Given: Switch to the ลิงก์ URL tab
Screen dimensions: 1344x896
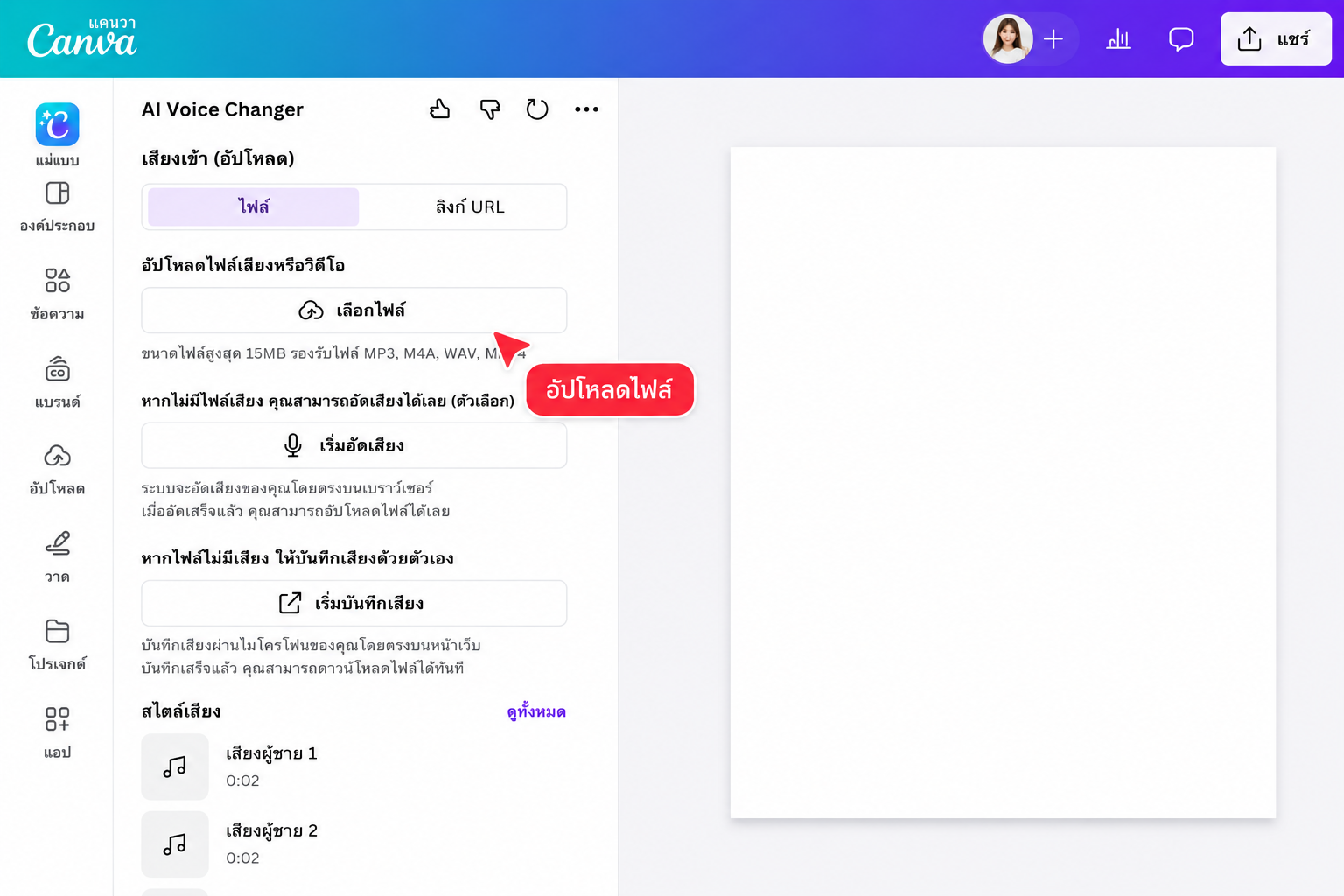Looking at the screenshot, I should (x=470, y=206).
